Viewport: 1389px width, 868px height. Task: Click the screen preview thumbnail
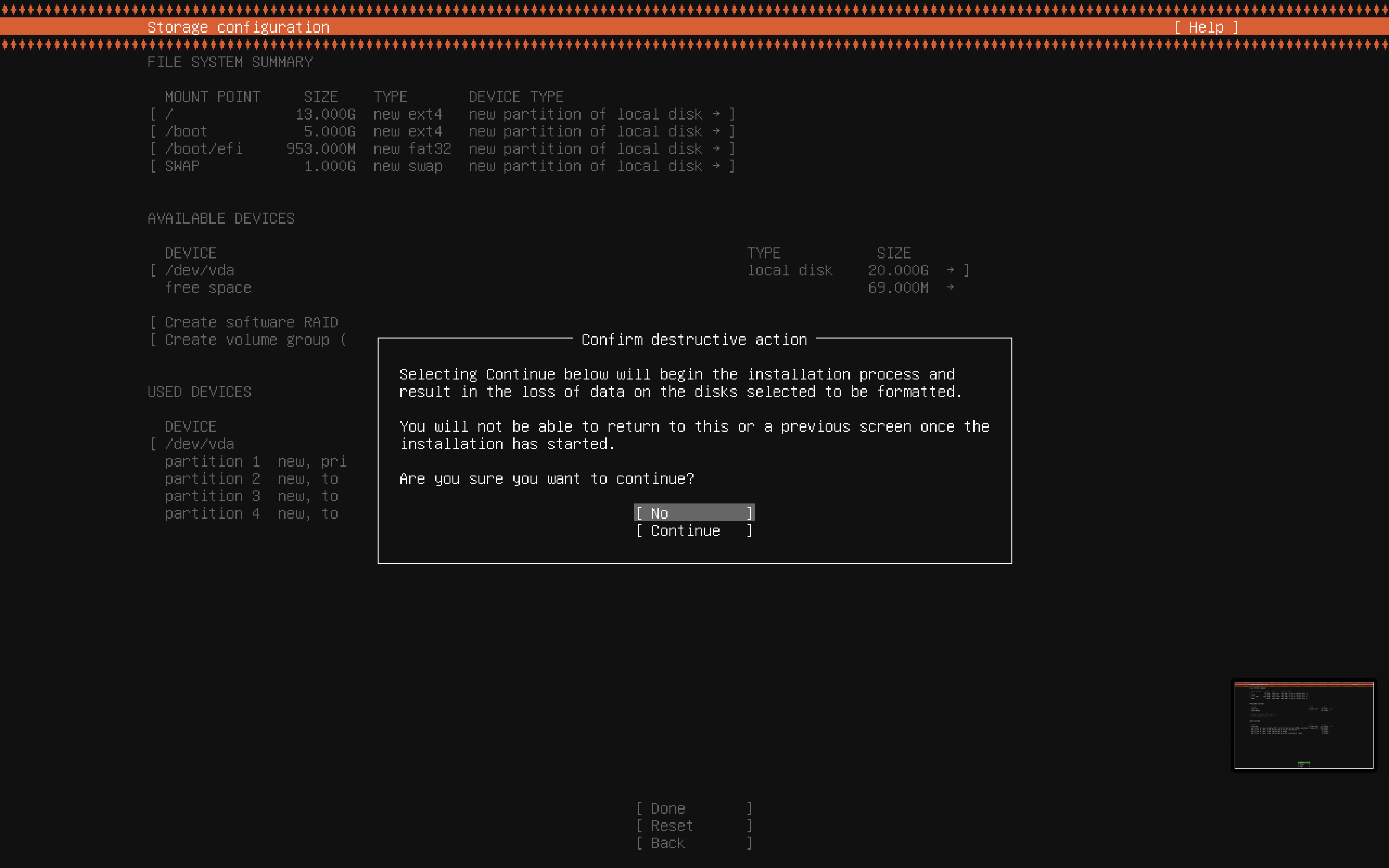click(x=1304, y=725)
